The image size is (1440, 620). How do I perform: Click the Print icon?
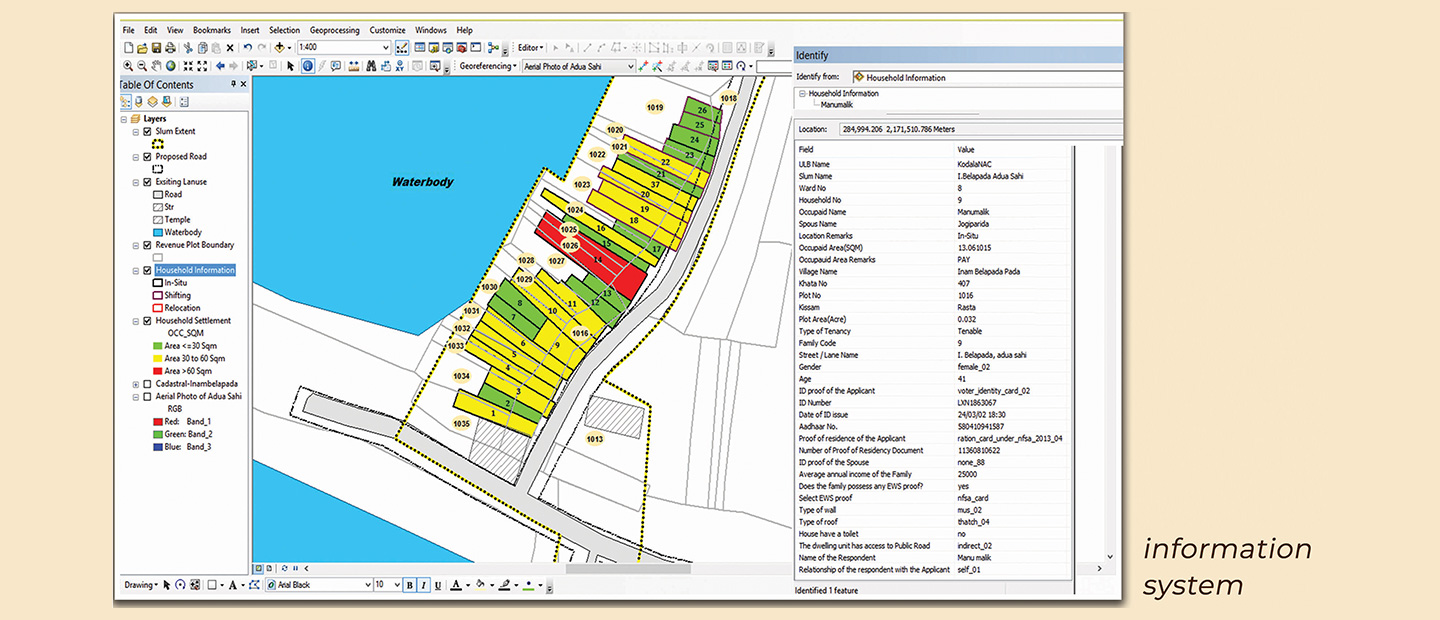point(170,48)
